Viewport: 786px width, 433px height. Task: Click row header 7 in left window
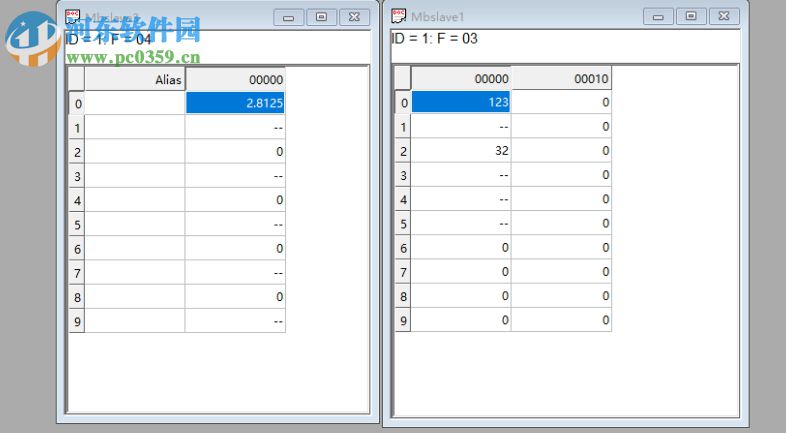[77, 273]
